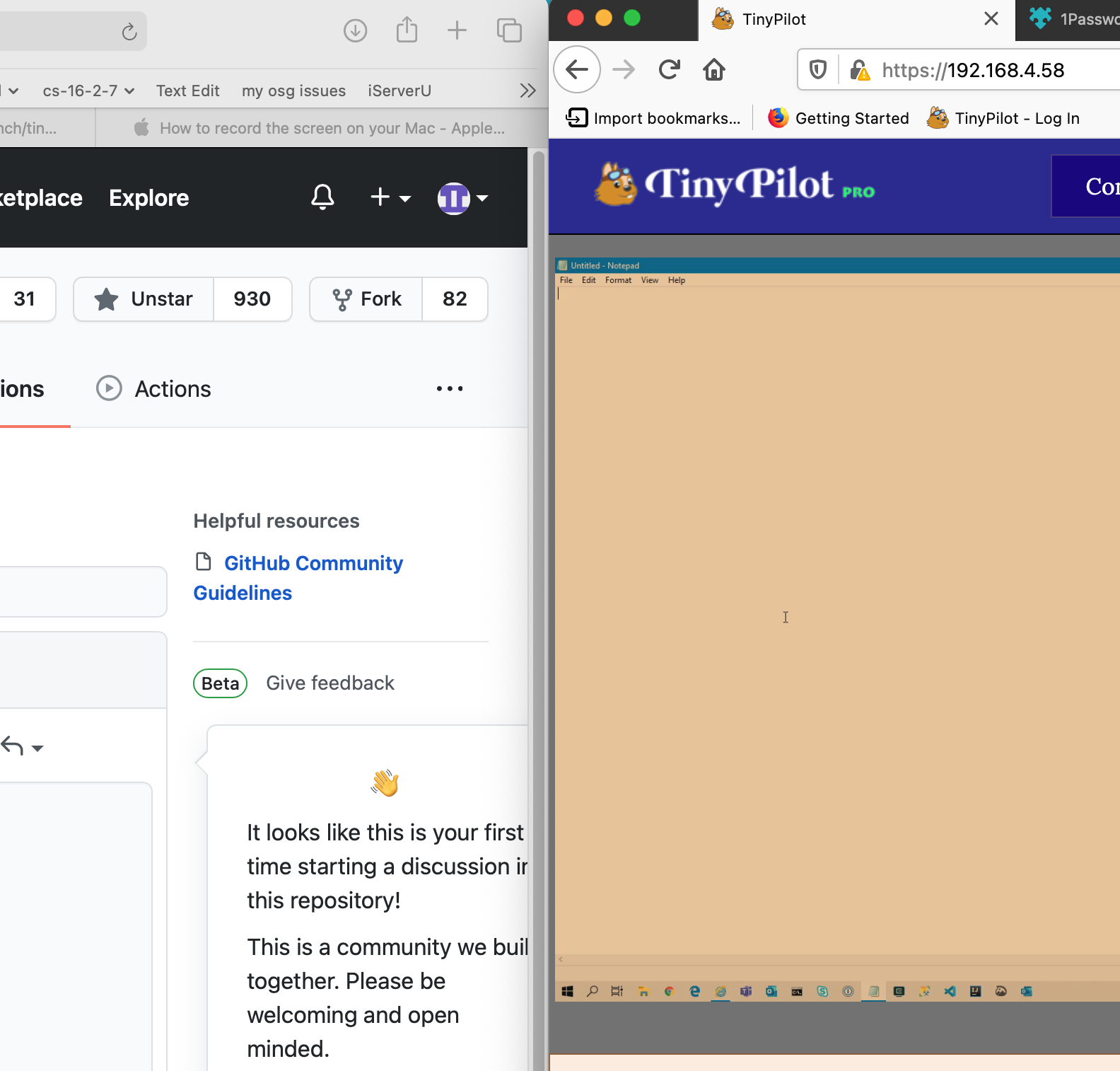The height and width of the screenshot is (1071, 1120).
Task: View the 930 stargazers count
Action: coord(252,299)
